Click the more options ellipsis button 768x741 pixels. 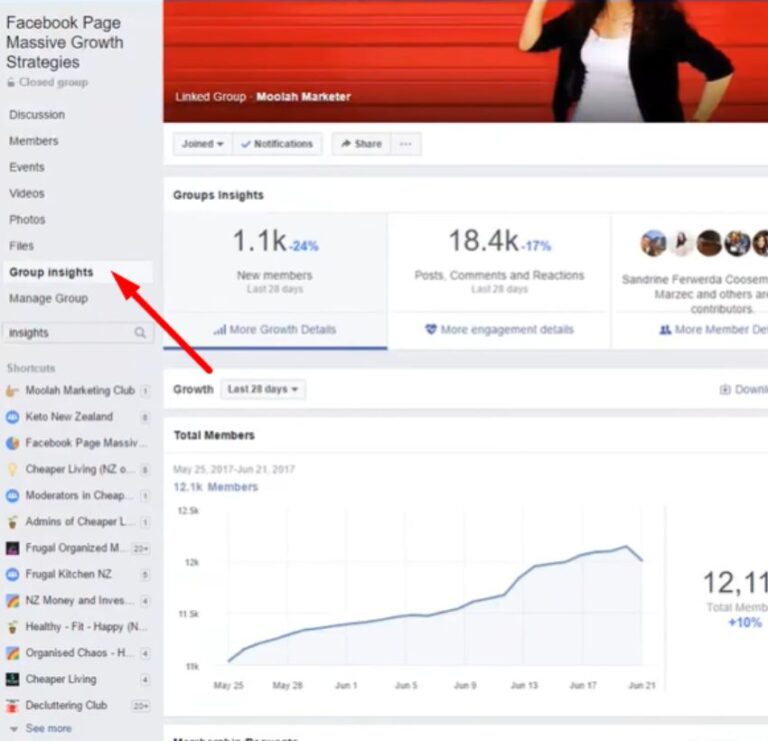[x=406, y=144]
